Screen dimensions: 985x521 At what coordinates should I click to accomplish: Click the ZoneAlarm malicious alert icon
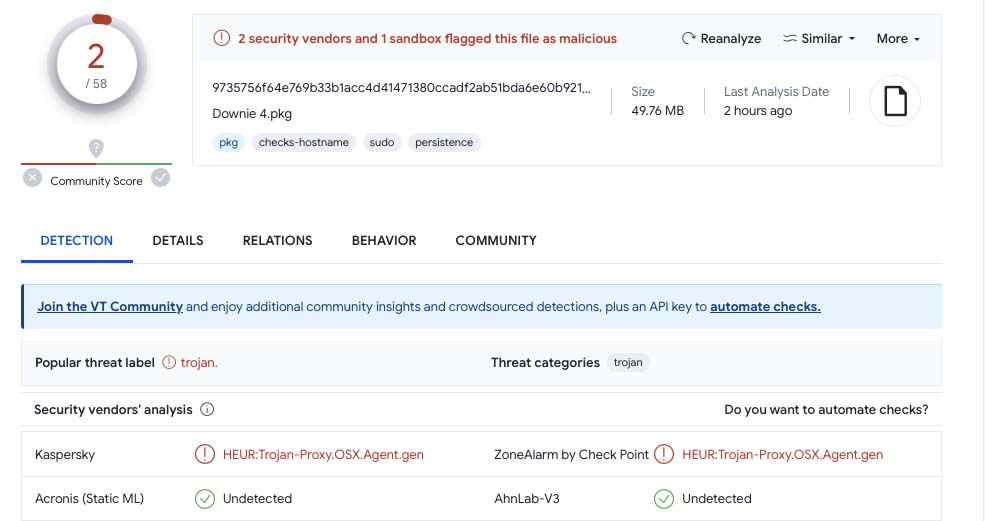664,454
